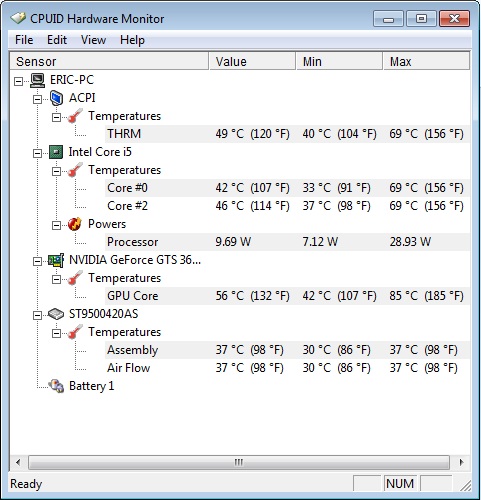Image resolution: width=481 pixels, height=500 pixels.
Task: Click the ST9500420AS hard drive icon
Action: pyautogui.click(x=56, y=314)
